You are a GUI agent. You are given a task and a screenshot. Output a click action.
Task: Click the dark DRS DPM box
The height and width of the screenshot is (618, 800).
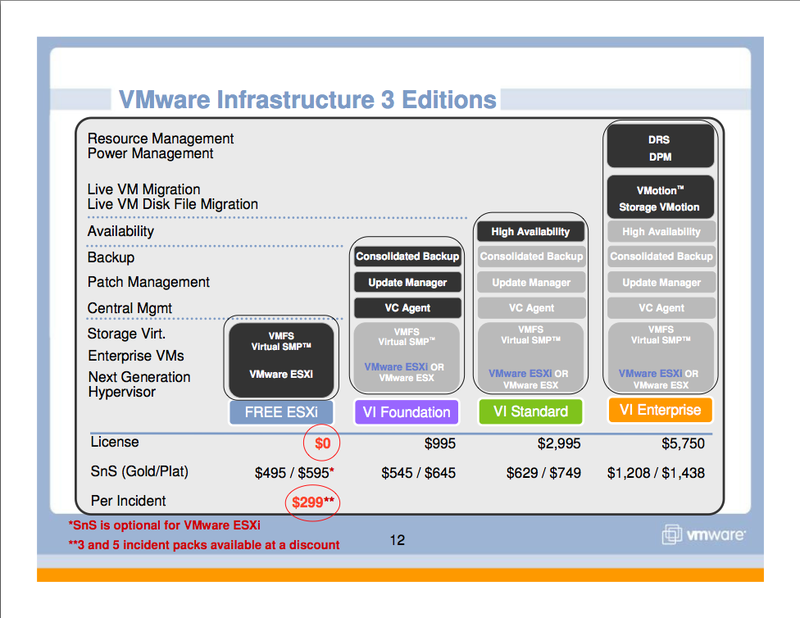(660, 148)
